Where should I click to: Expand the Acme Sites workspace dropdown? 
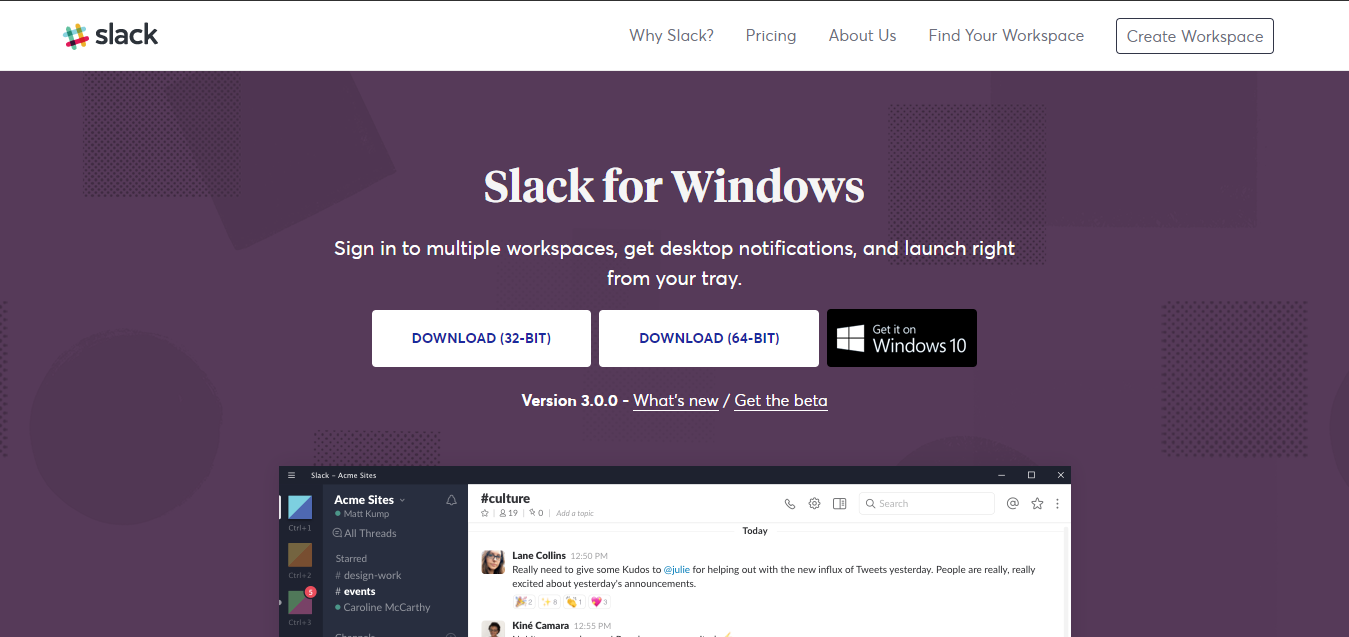(403, 500)
